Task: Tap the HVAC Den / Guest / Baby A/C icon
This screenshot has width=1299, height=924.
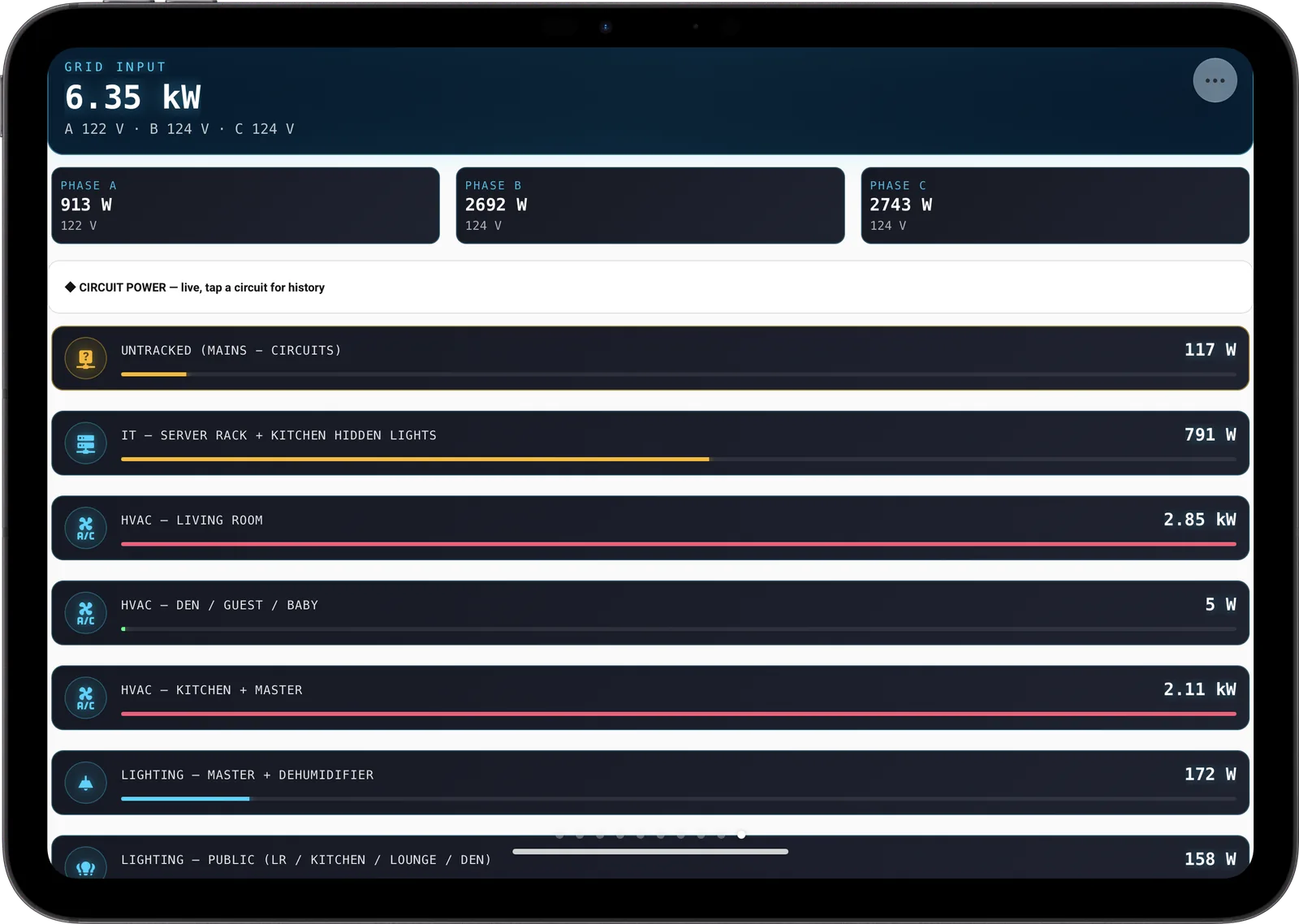Action: point(85,613)
